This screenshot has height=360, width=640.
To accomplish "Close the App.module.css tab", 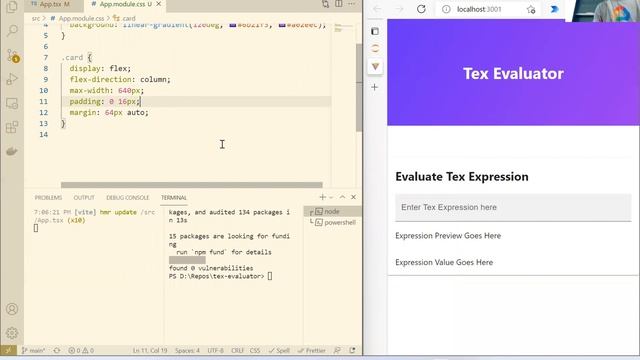I will coord(159,4).
